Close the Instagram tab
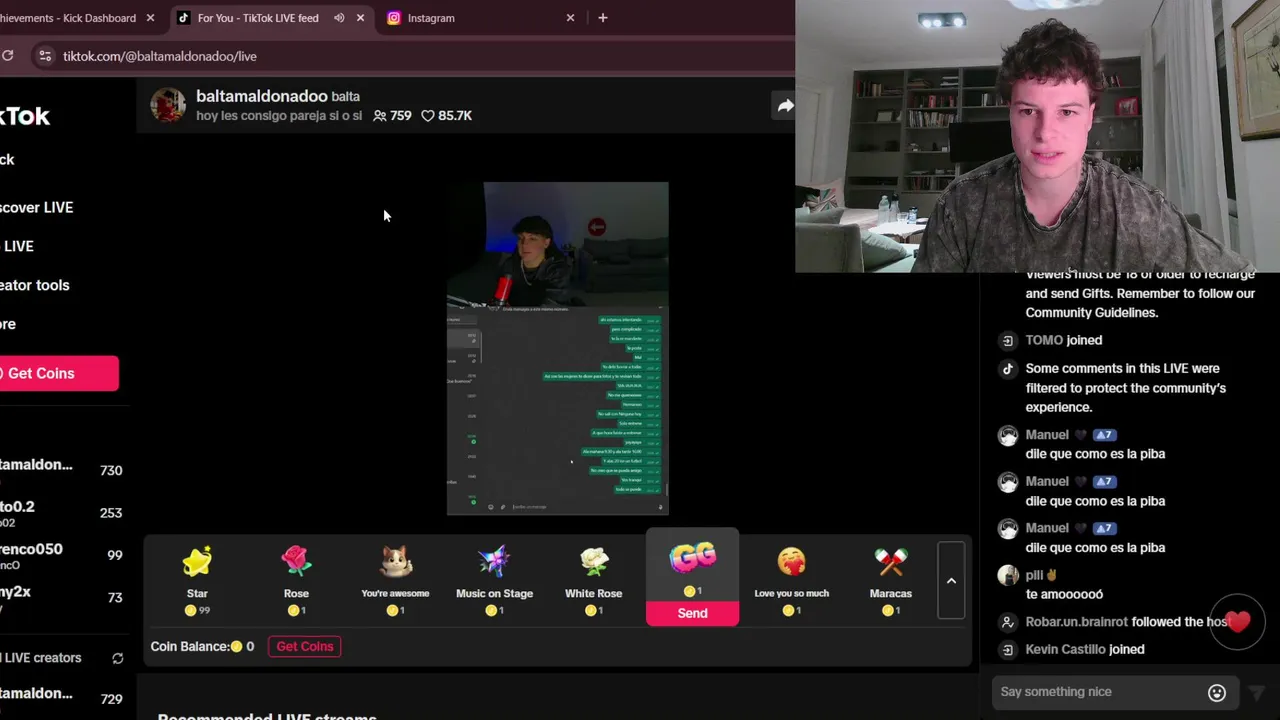This screenshot has width=1280, height=720. [570, 18]
